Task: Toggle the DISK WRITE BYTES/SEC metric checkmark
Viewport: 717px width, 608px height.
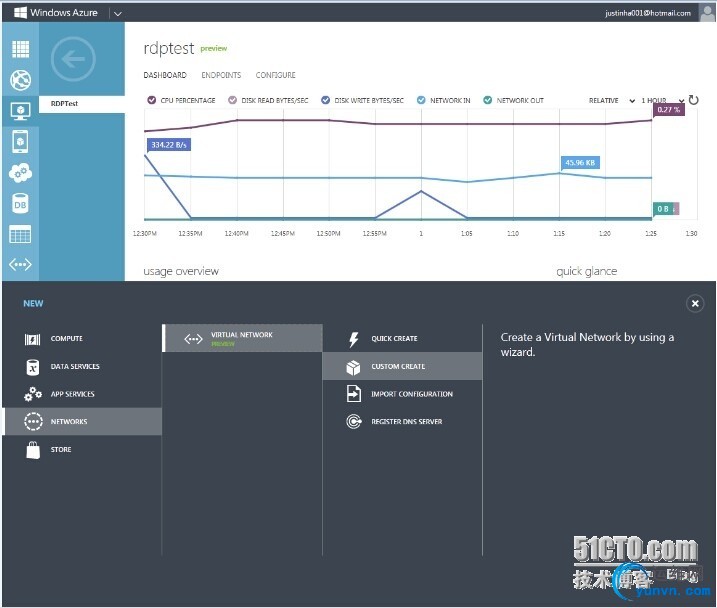Action: (x=325, y=100)
